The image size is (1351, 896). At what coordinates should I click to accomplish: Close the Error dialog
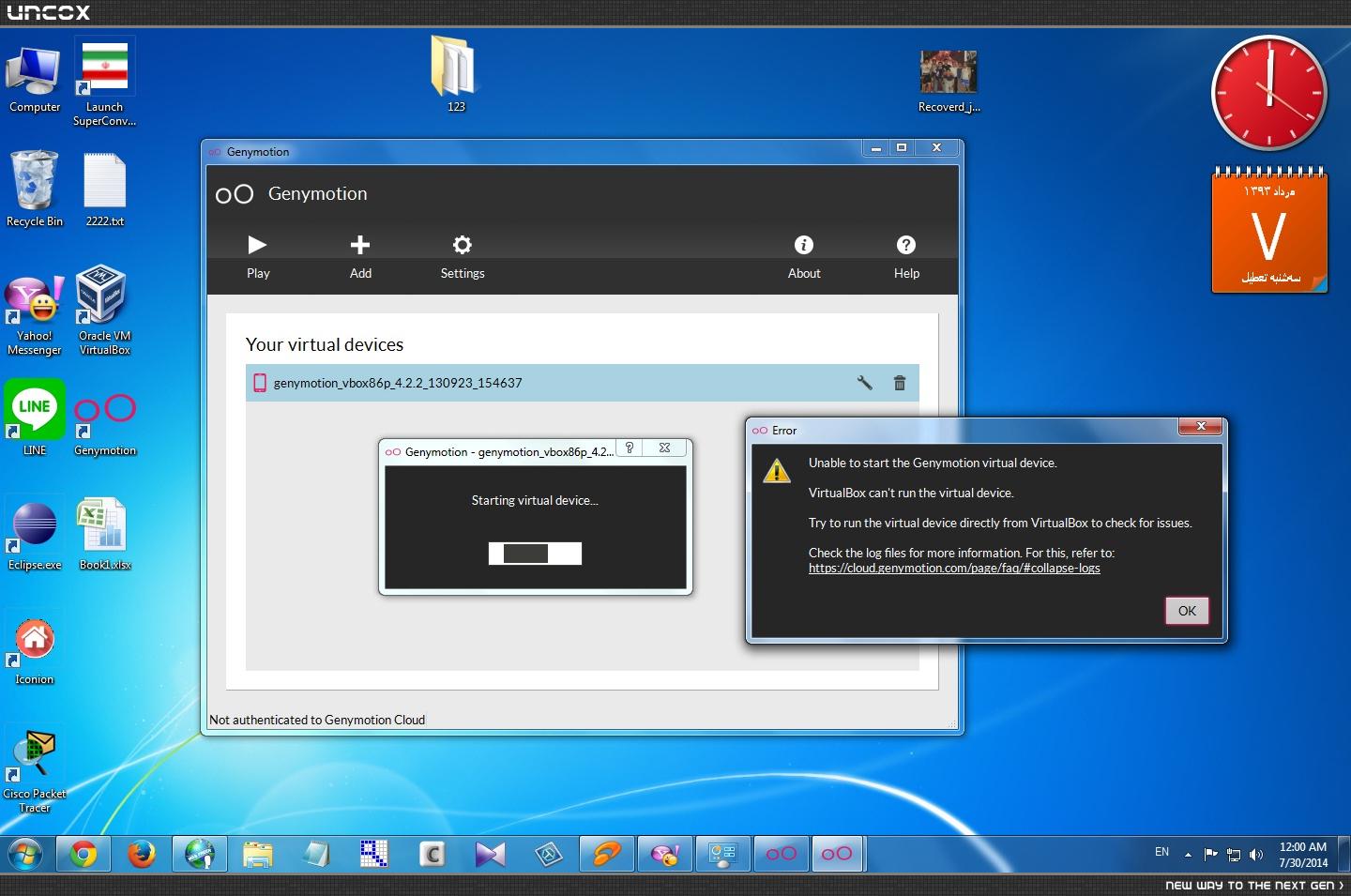1201,427
